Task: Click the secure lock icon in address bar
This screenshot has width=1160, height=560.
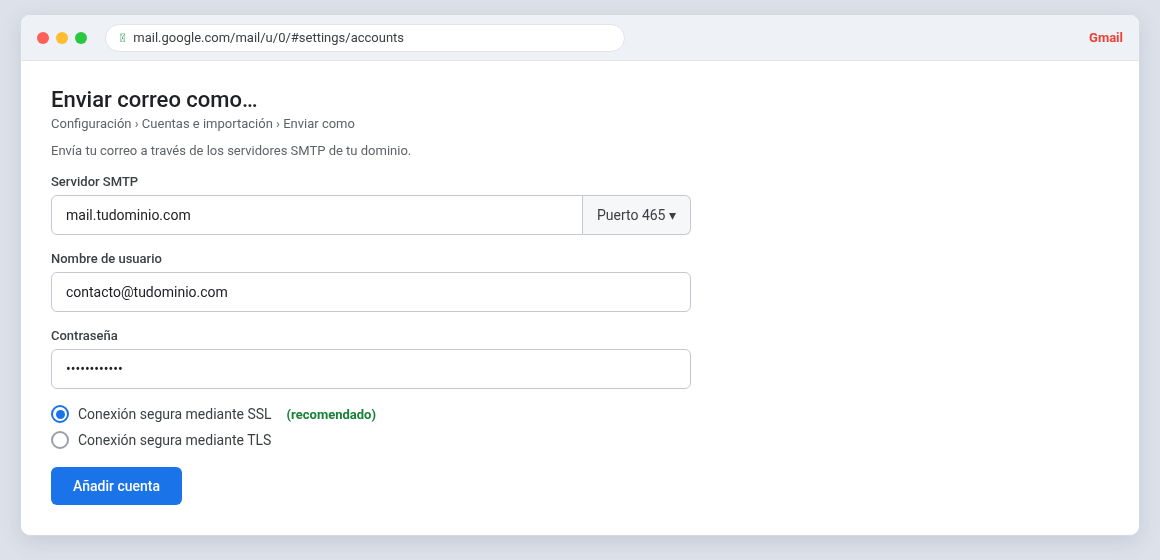Action: click(123, 38)
